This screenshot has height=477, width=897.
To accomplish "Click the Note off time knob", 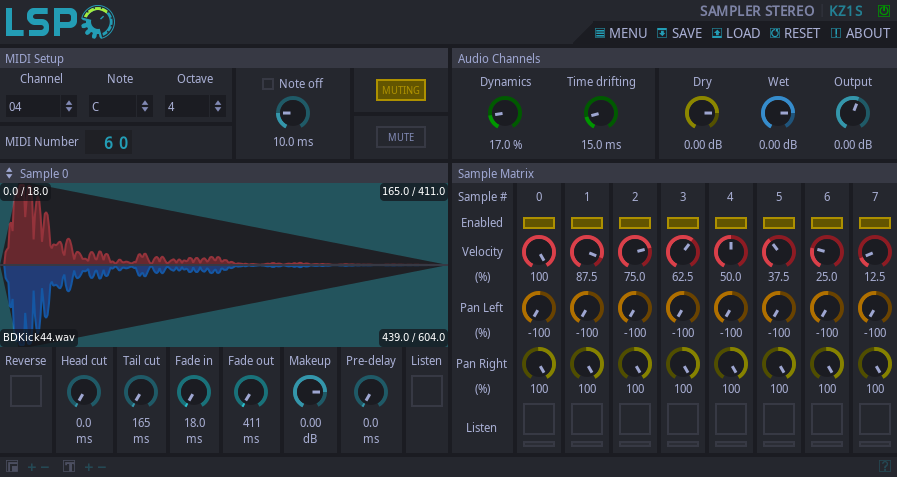I will [293, 113].
